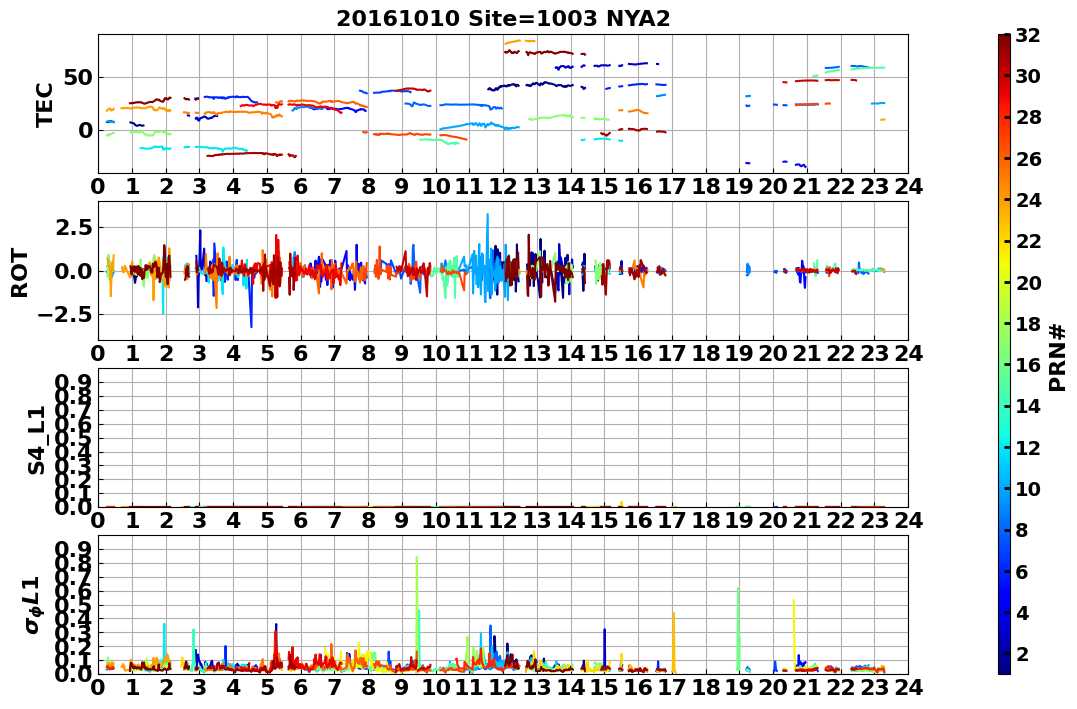Click hour "9" on the S4_L1 panel x-axis
This screenshot has height=709, width=1077.
(402, 520)
